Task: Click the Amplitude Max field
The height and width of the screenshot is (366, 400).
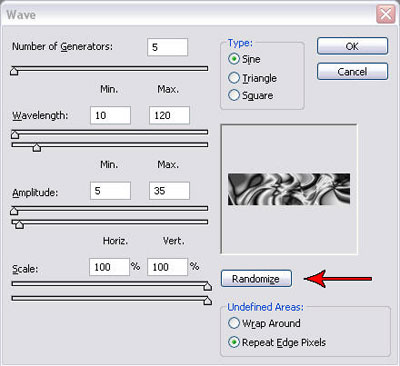Action: point(169,191)
